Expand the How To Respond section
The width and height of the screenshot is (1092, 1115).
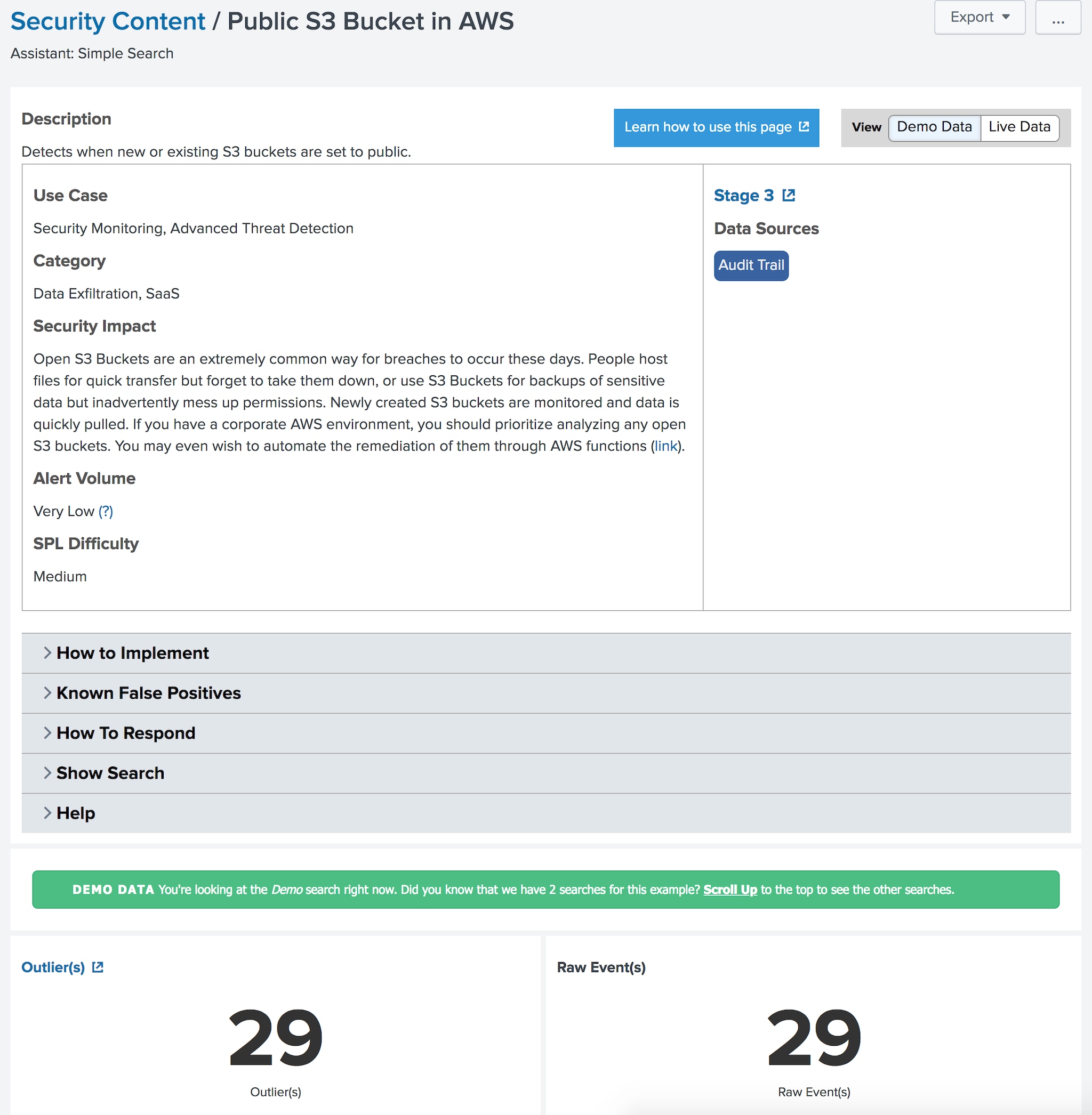pos(126,733)
